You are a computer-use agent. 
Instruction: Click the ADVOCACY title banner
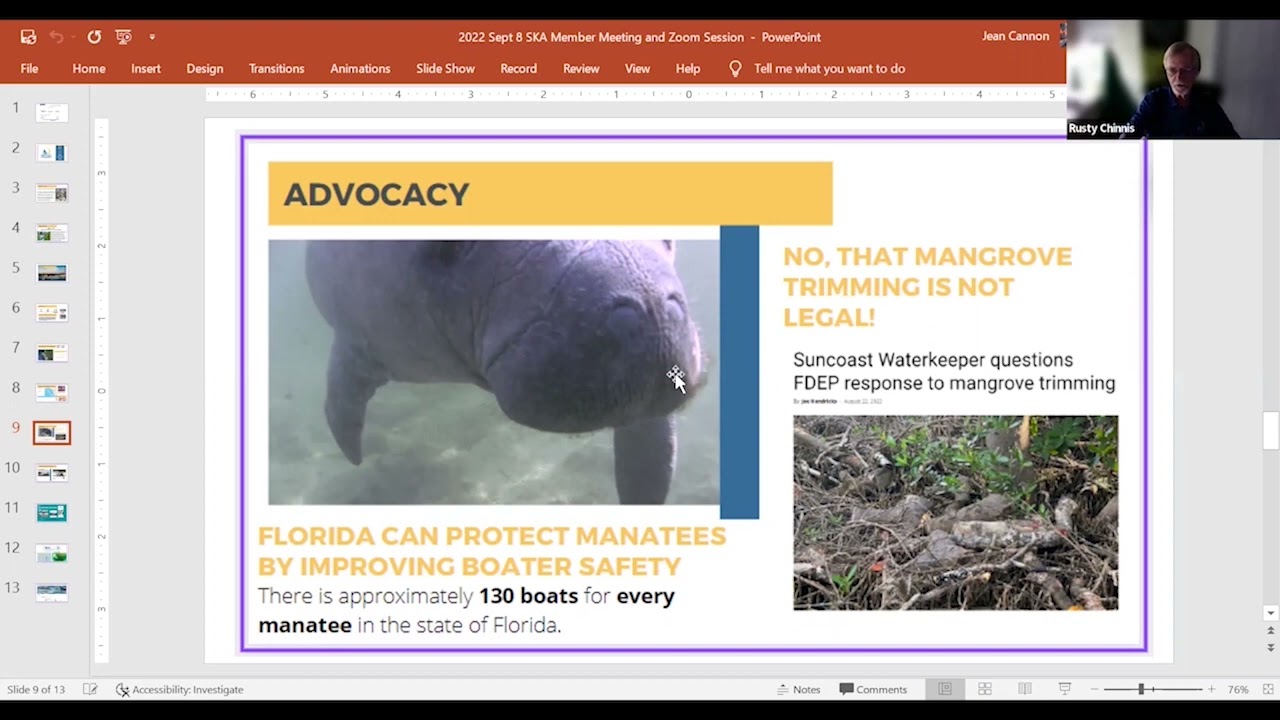[x=550, y=193]
